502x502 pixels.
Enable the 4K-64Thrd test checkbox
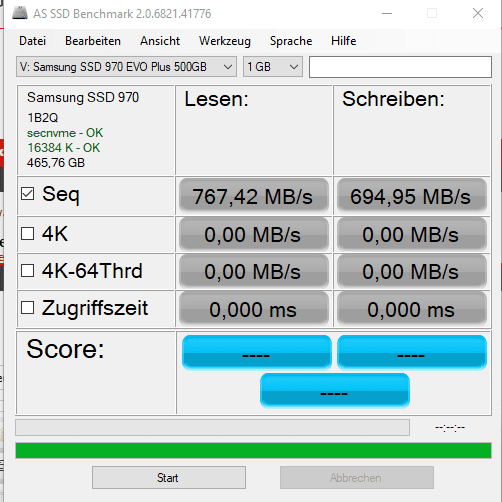pos(27,271)
